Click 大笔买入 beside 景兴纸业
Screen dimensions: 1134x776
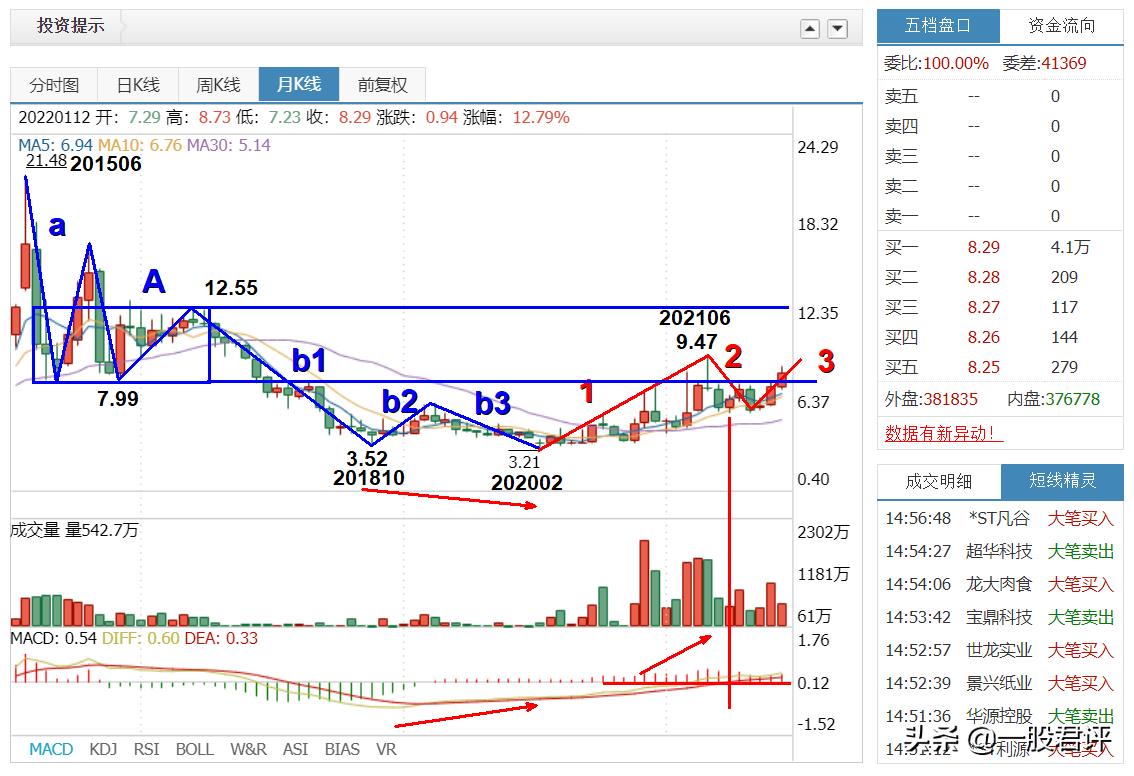click(x=1080, y=683)
